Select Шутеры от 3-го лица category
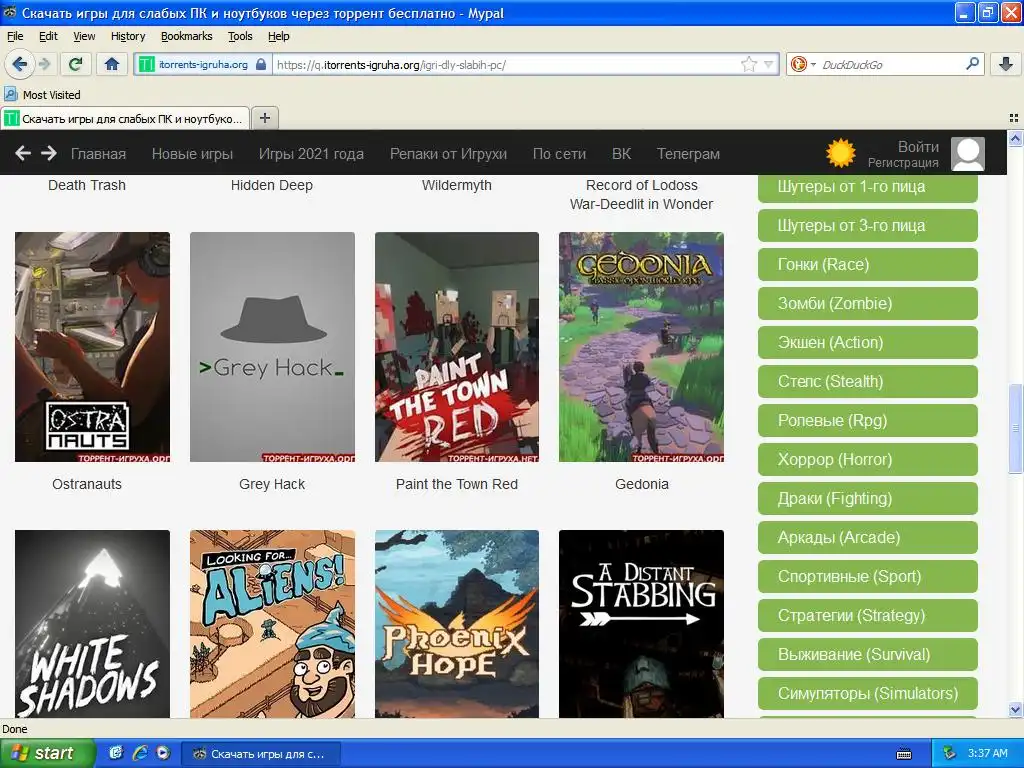This screenshot has width=1024, height=768. tap(867, 225)
